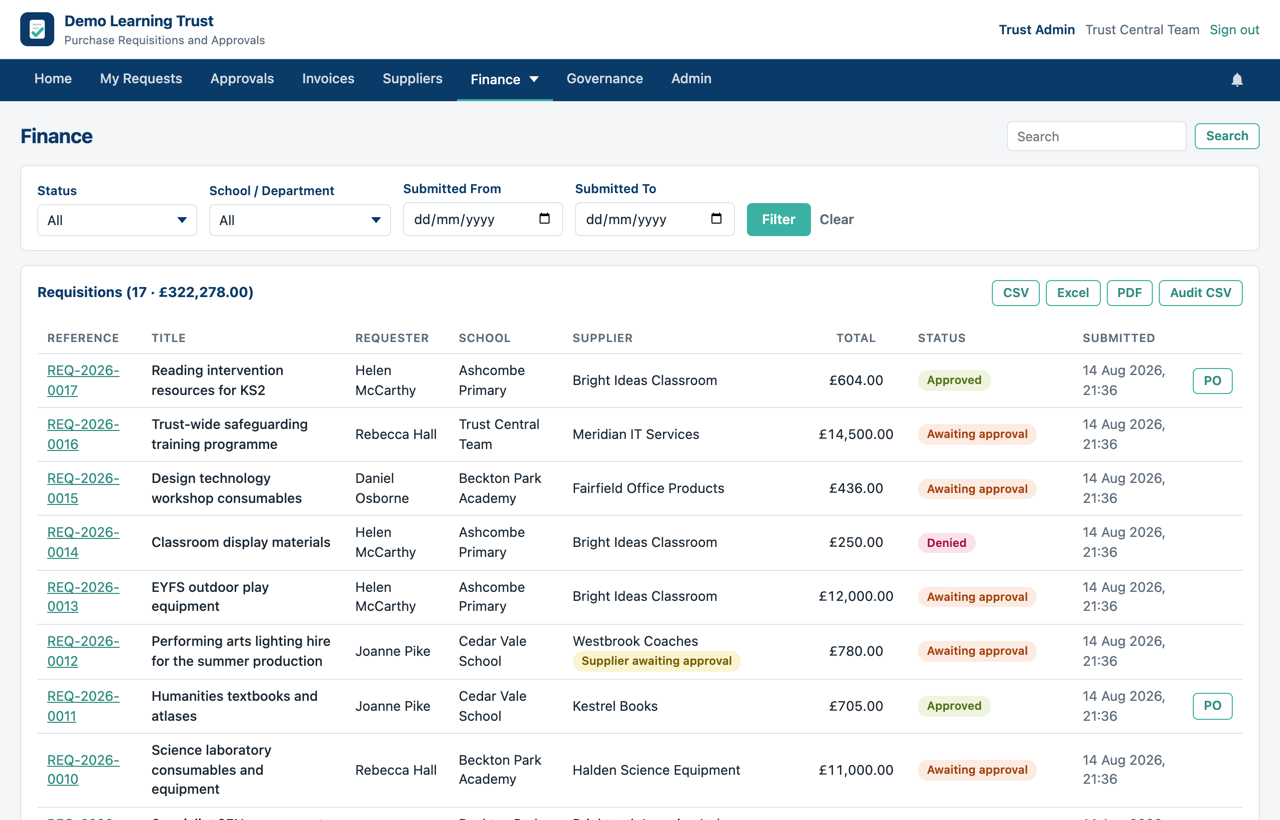Screen dimensions: 1280x820
Task: Open My Requests page
Action: (141, 79)
